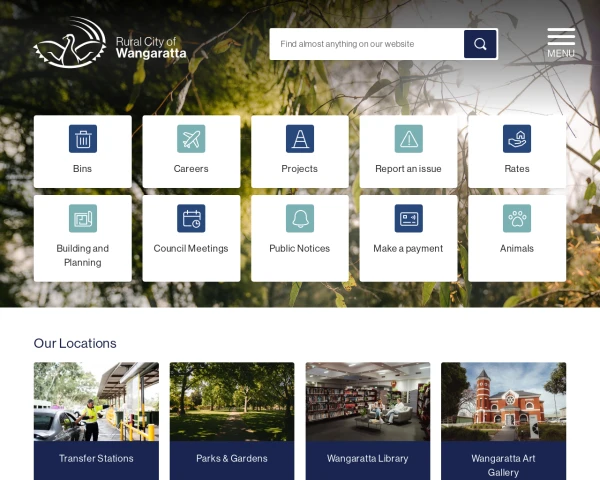Open the Wangaratta Library photo thumbnail

[368, 402]
